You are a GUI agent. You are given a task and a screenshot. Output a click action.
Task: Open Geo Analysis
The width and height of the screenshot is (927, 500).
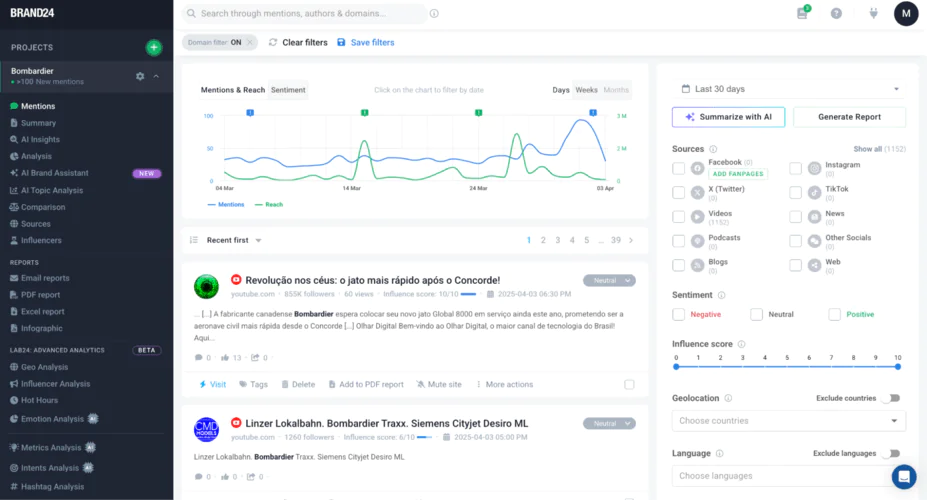pyautogui.click(x=44, y=367)
